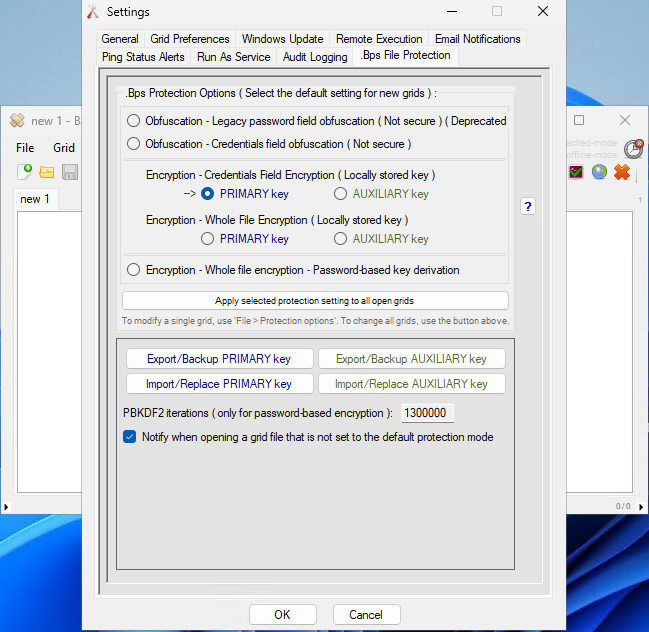Click the PBKDF2 iterations input field
The image size is (649, 632).
tap(428, 413)
